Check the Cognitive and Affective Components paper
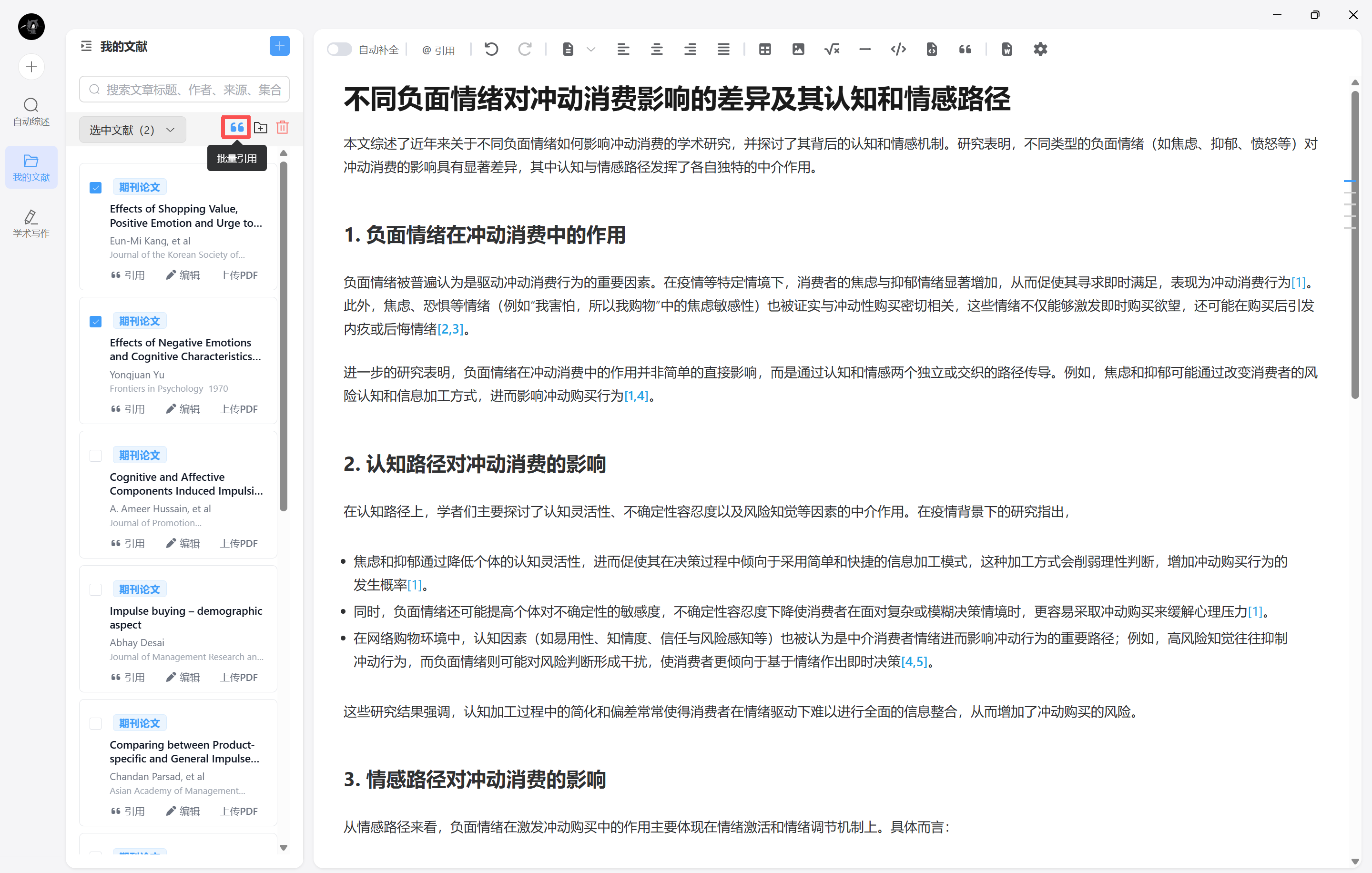Screen dimensions: 1372x873 tap(96, 455)
